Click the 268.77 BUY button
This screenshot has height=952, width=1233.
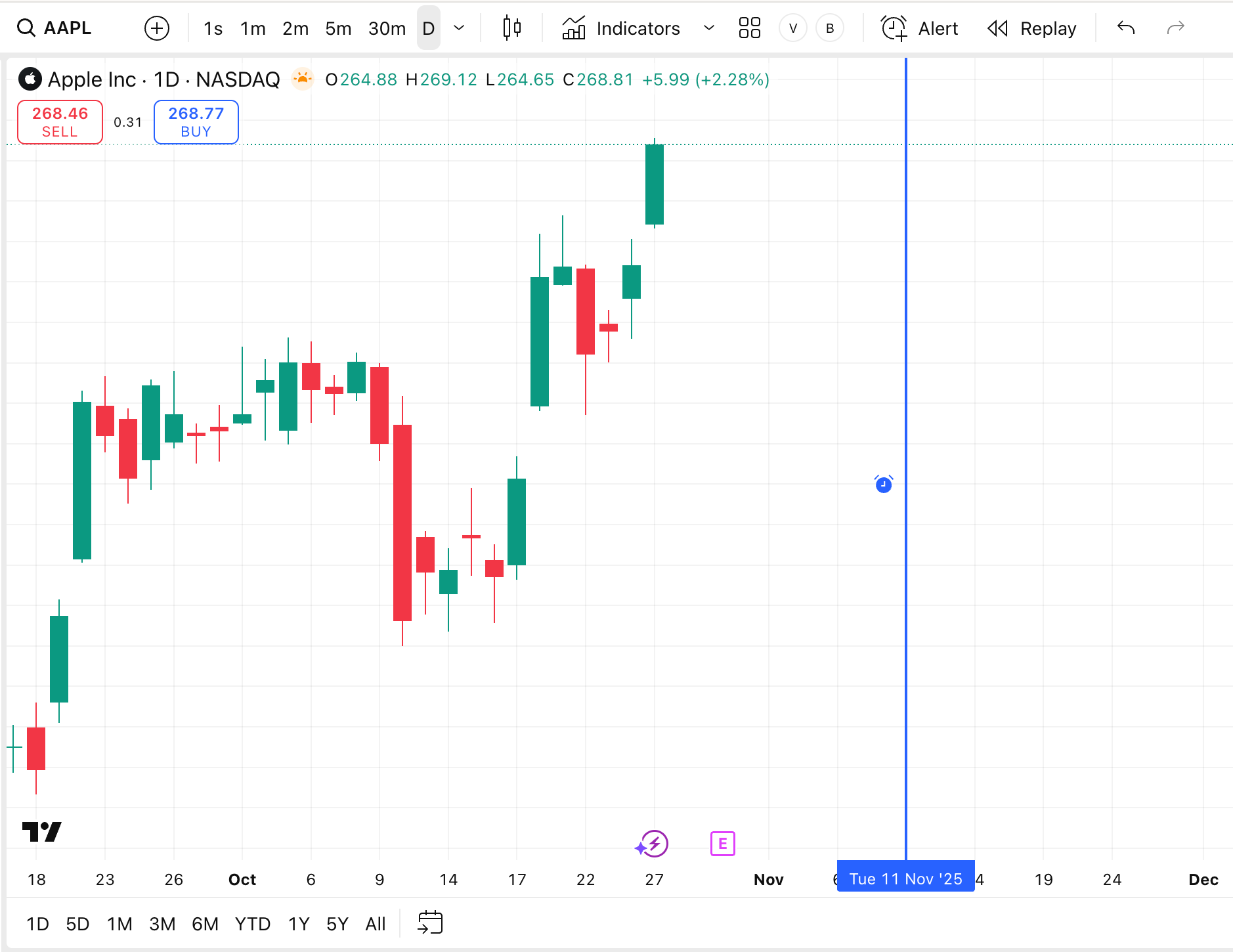(x=196, y=122)
